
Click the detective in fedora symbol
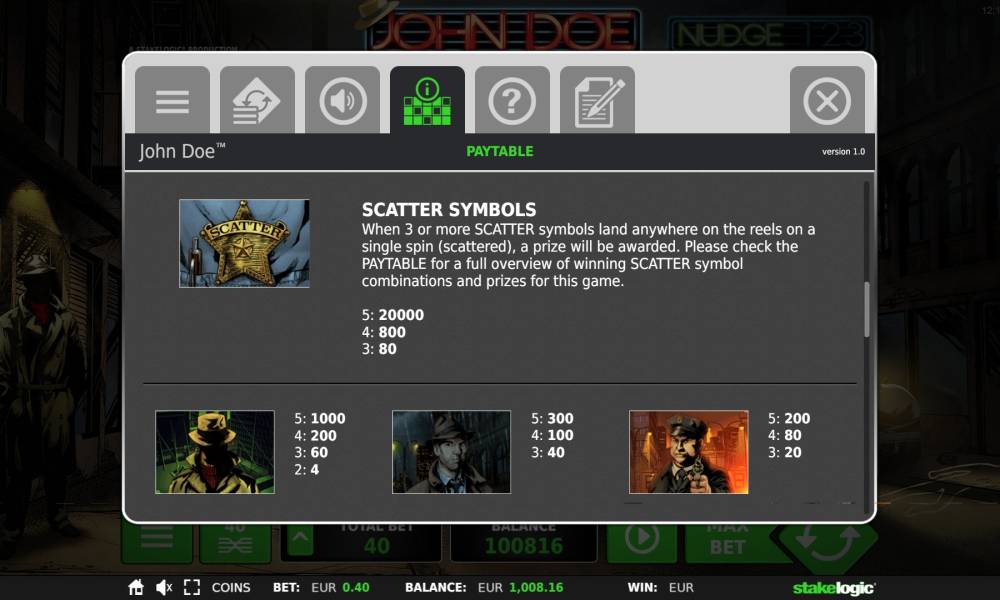pos(452,451)
